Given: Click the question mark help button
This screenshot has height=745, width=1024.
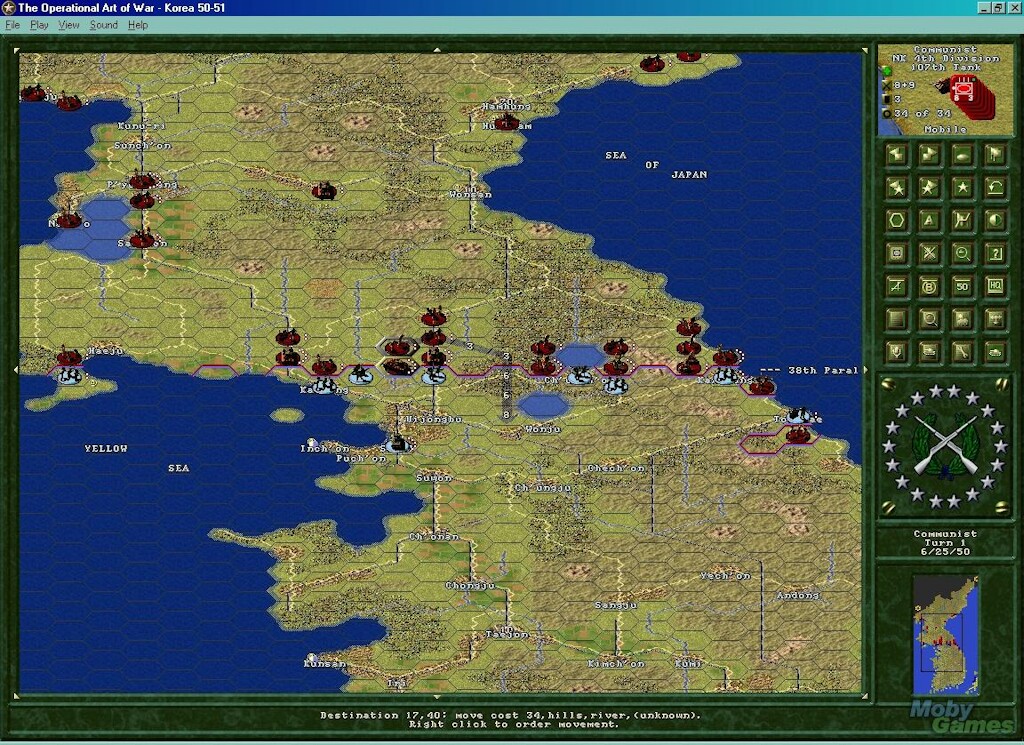Looking at the screenshot, I should (995, 253).
